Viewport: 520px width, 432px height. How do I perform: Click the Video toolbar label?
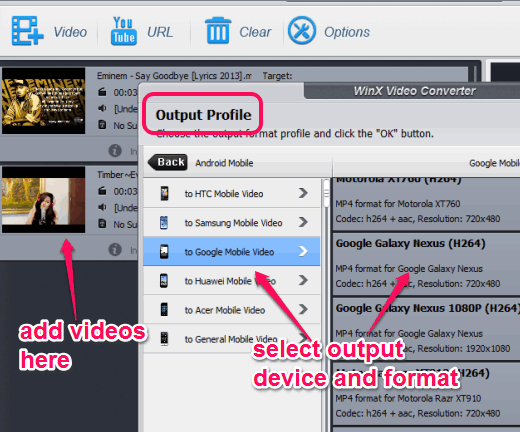[x=70, y=32]
